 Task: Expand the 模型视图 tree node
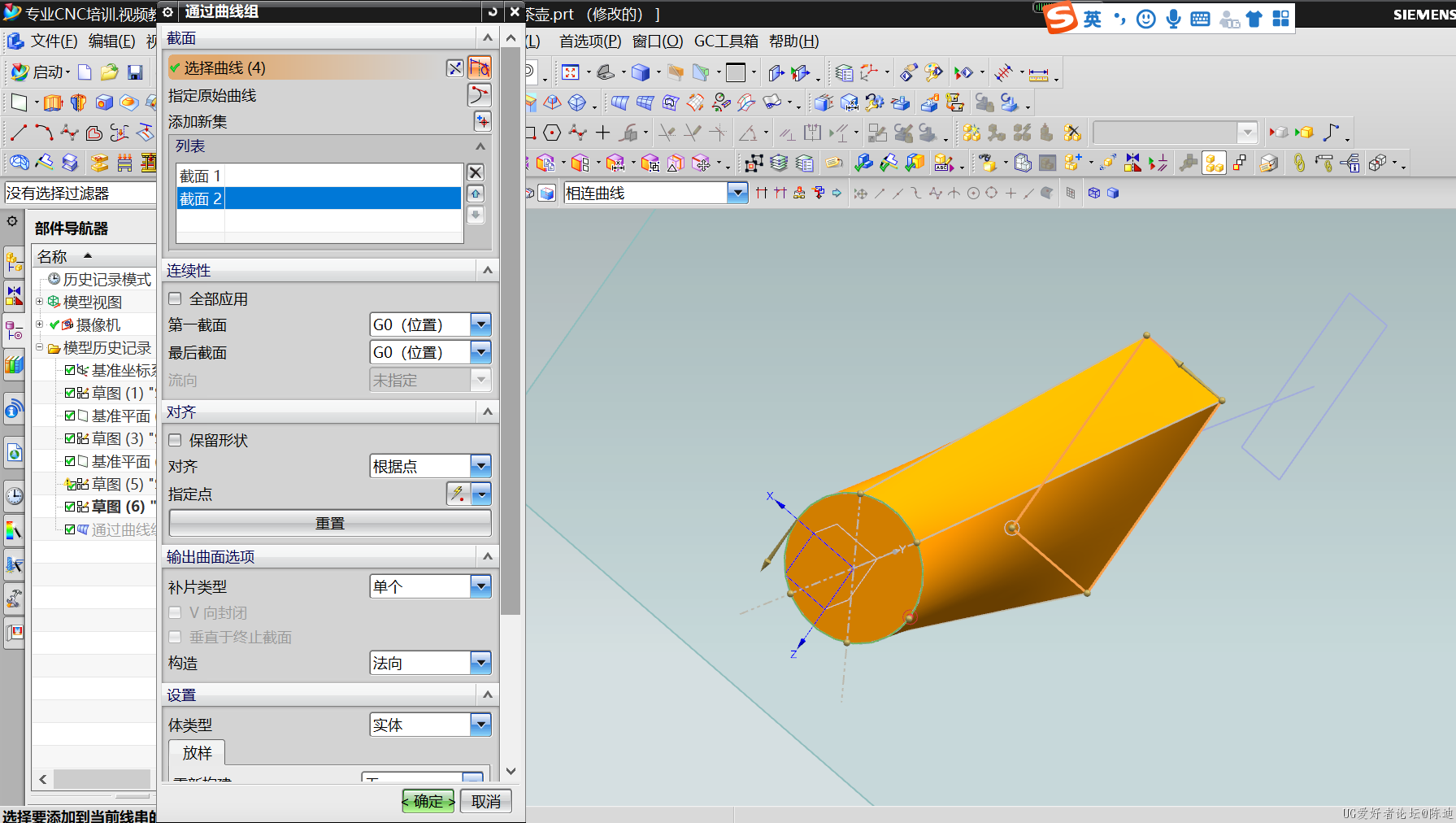click(x=39, y=302)
